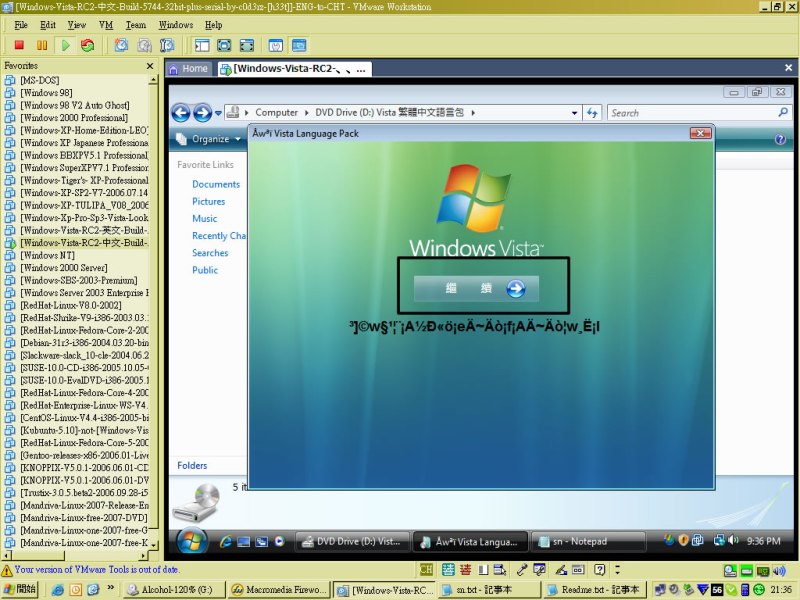Click the Favorites horizontal scrollbar thumb

(x=37, y=555)
